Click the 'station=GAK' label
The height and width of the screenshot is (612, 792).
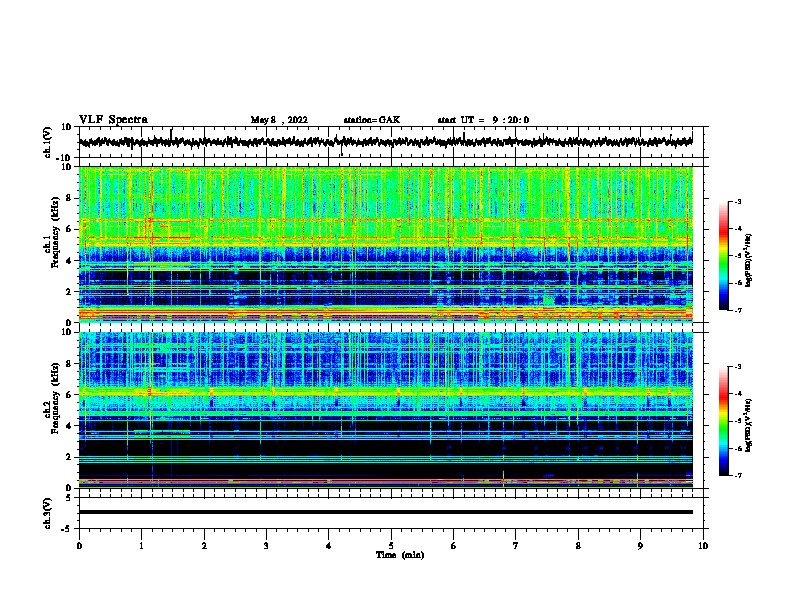pyautogui.click(x=372, y=120)
